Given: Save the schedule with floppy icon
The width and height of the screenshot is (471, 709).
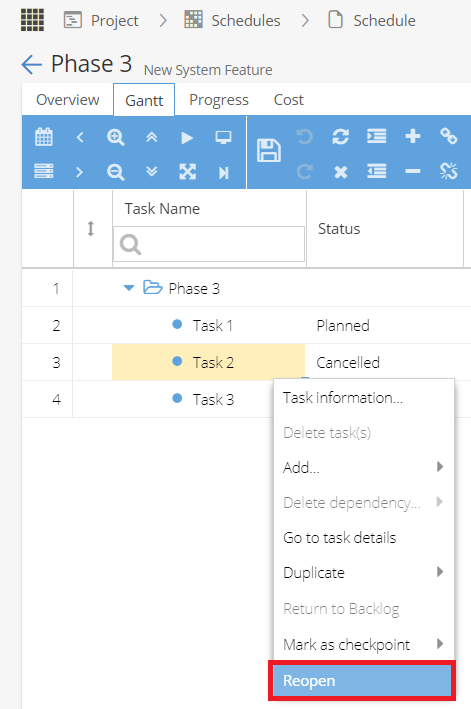Looking at the screenshot, I should (269, 151).
